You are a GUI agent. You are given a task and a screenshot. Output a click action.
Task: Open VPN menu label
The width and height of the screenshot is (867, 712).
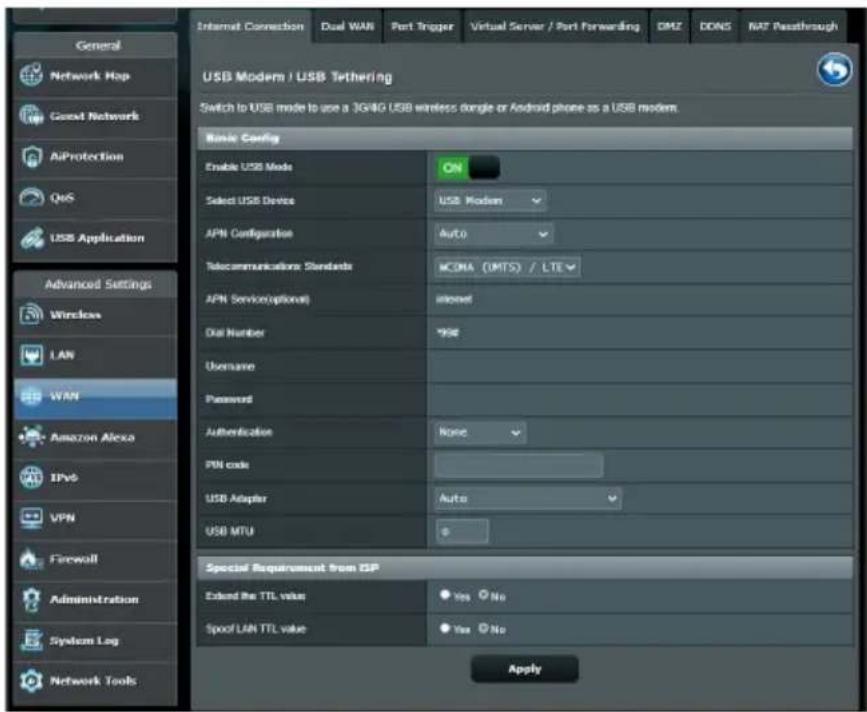pyautogui.click(x=62, y=519)
